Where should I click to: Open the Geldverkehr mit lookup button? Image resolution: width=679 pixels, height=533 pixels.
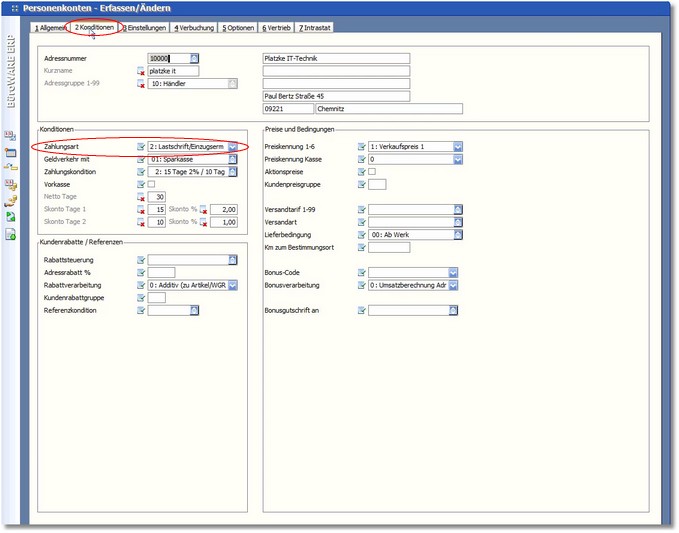coord(232,159)
